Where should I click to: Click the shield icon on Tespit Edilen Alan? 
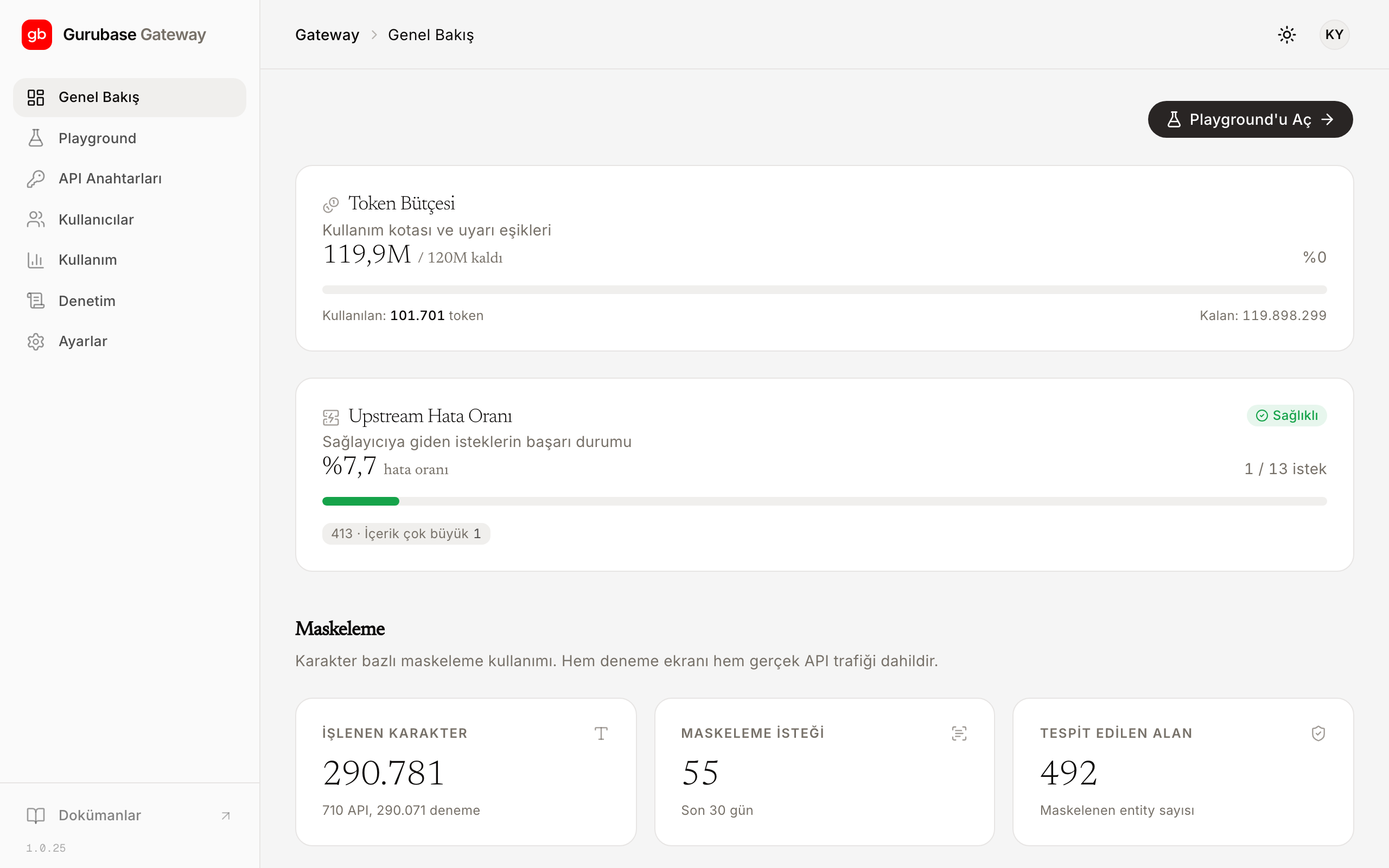[x=1318, y=733]
